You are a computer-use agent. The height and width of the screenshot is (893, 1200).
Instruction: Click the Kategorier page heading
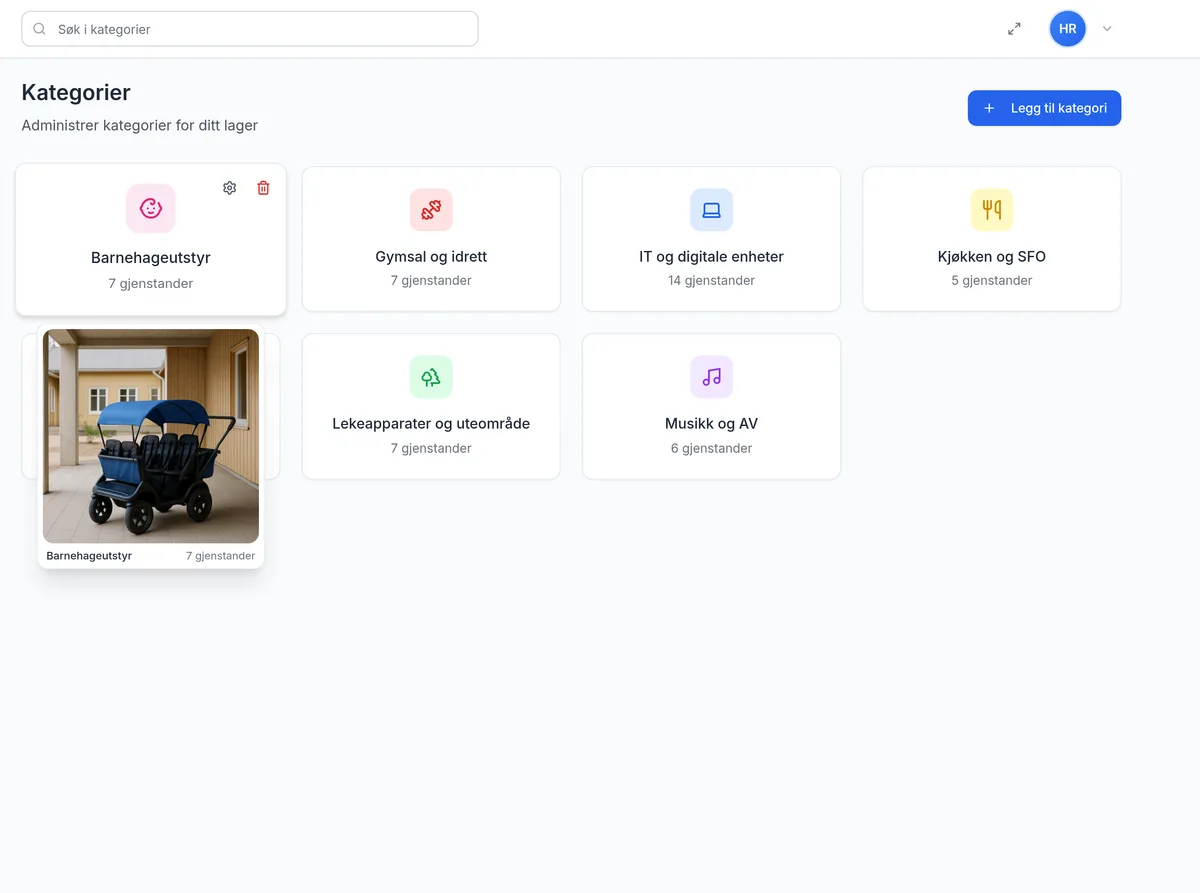(76, 93)
